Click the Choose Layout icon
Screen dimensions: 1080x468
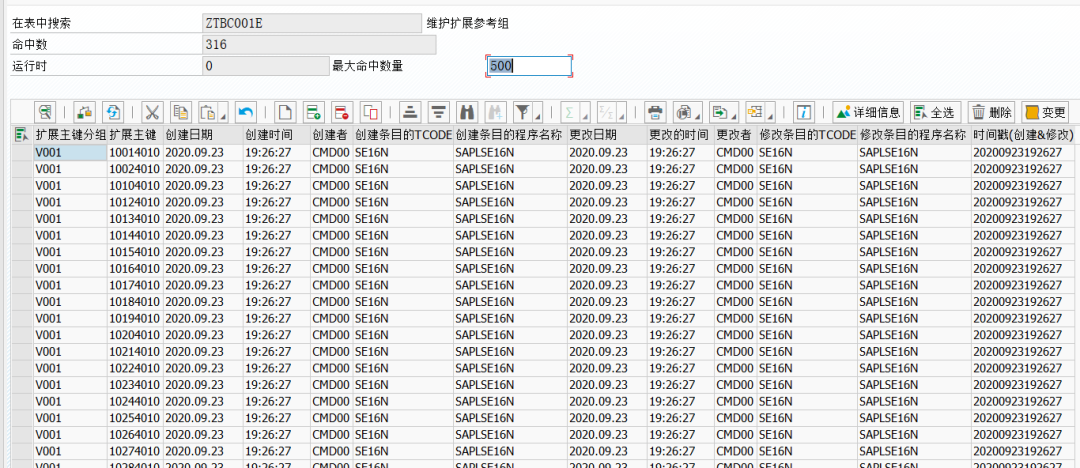(x=755, y=112)
